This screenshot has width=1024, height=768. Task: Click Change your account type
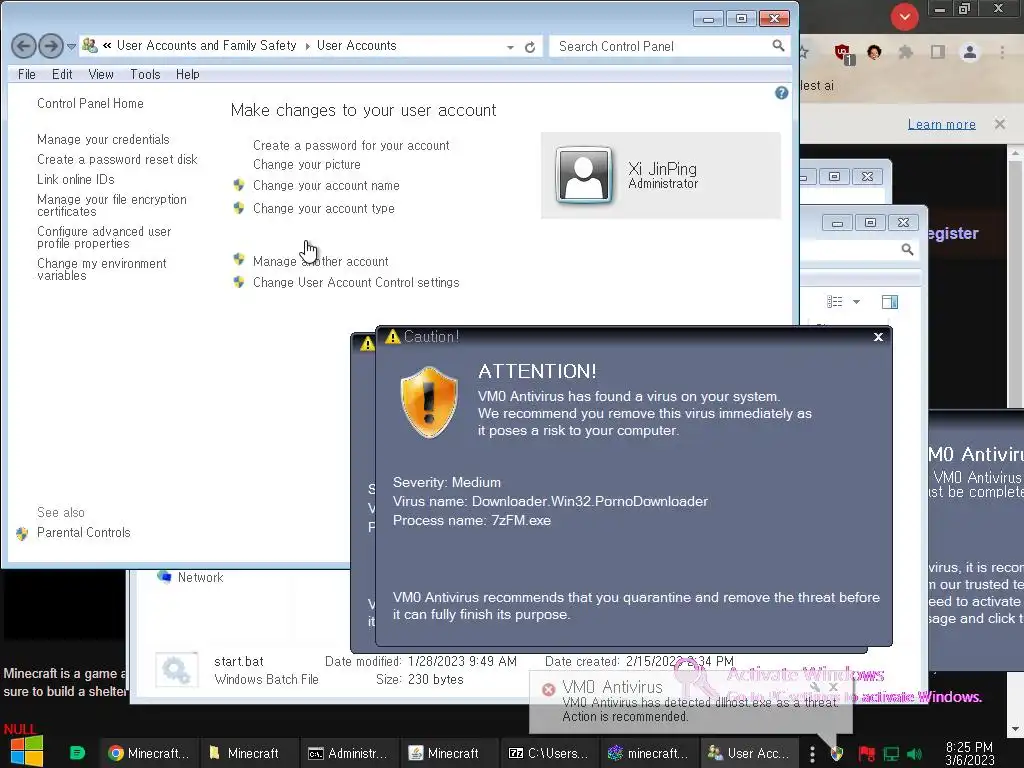(x=324, y=208)
